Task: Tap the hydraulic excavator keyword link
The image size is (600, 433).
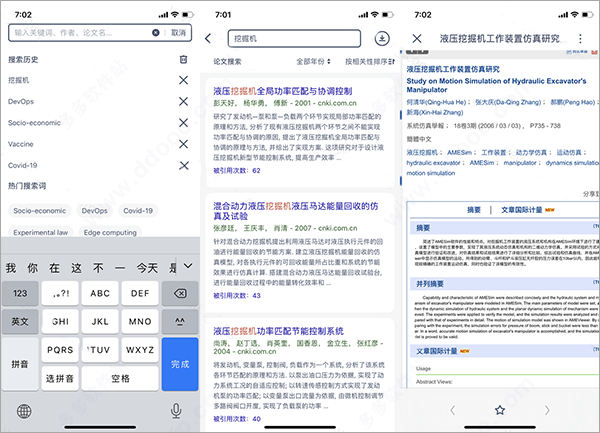Action: pos(433,163)
